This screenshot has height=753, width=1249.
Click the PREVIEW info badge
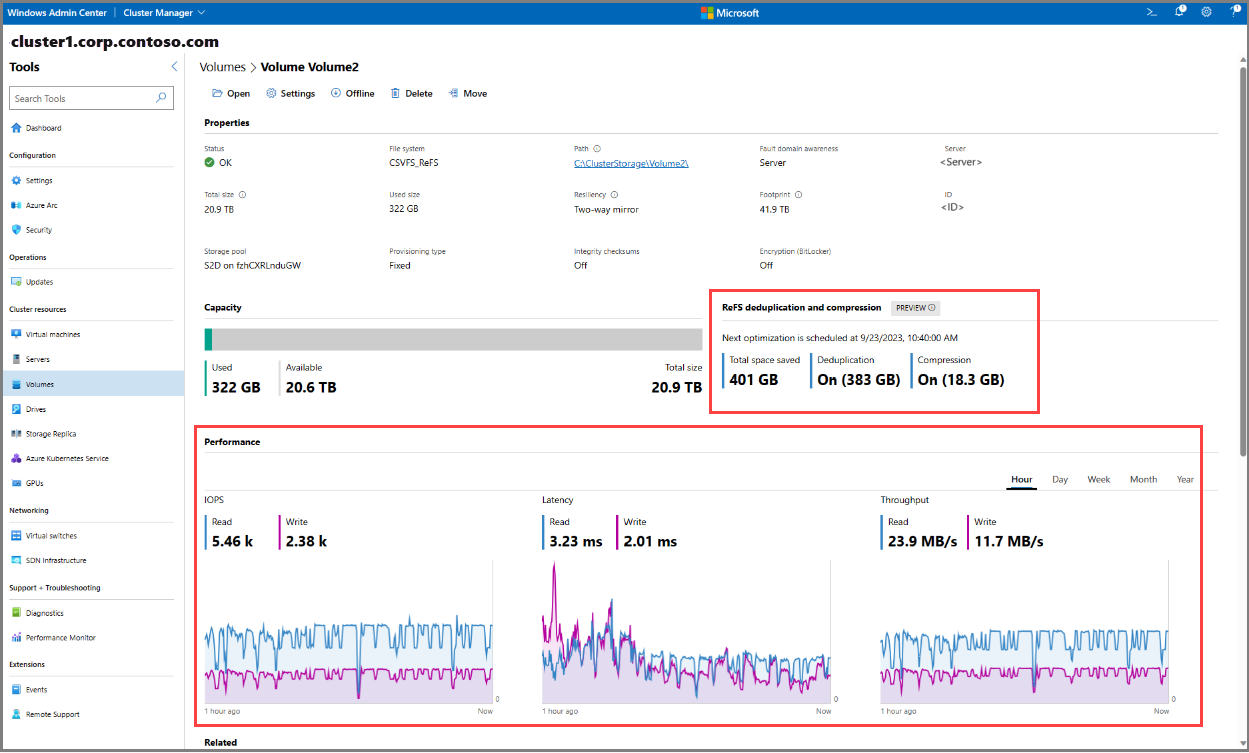(x=915, y=308)
